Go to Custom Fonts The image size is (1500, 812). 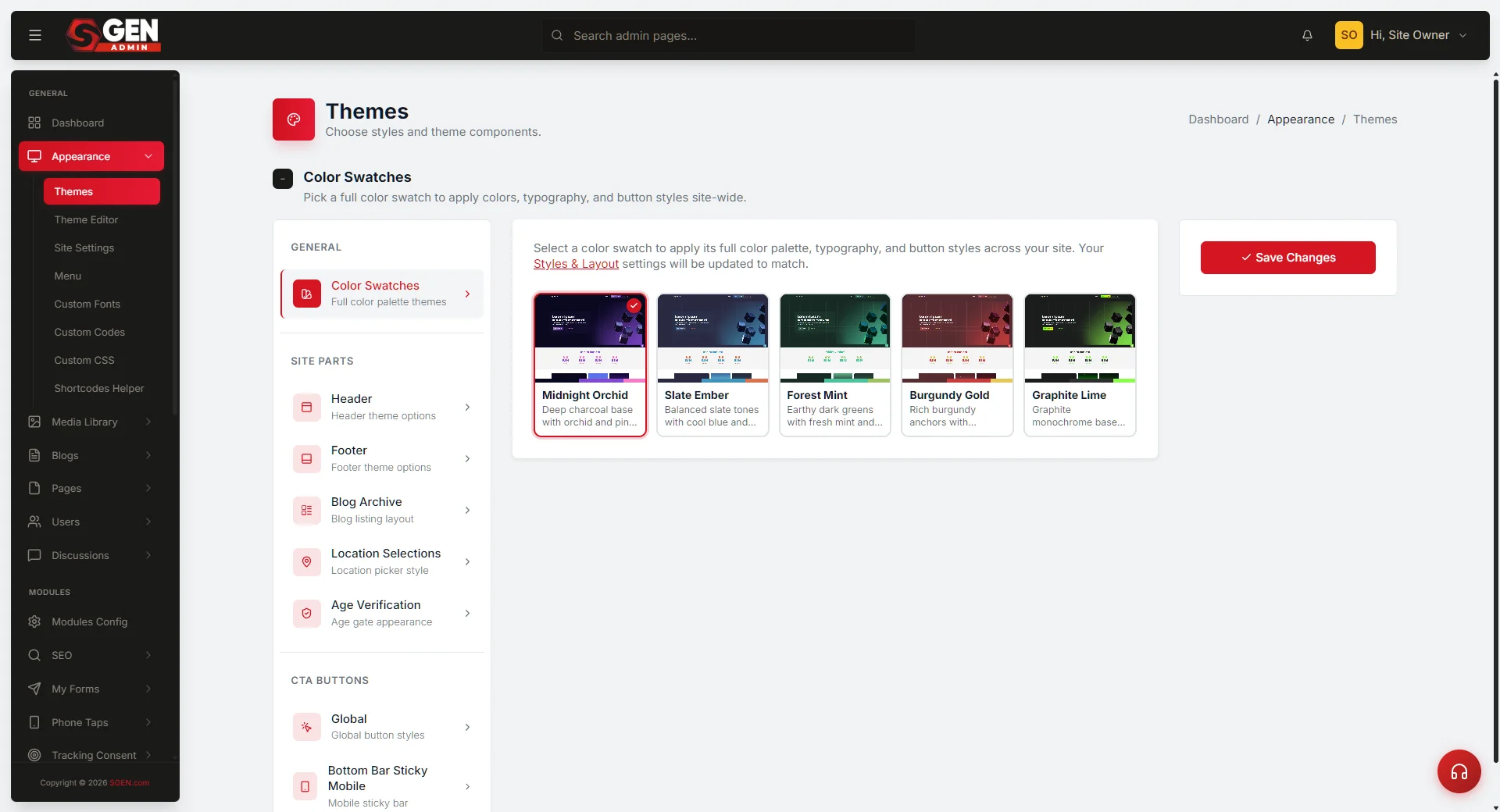[87, 304]
